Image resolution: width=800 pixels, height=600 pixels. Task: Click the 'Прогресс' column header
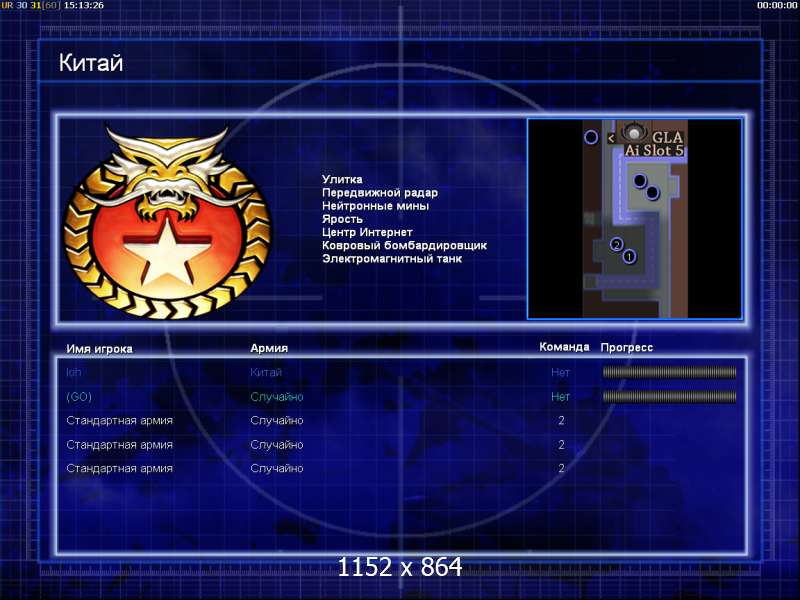click(x=627, y=347)
